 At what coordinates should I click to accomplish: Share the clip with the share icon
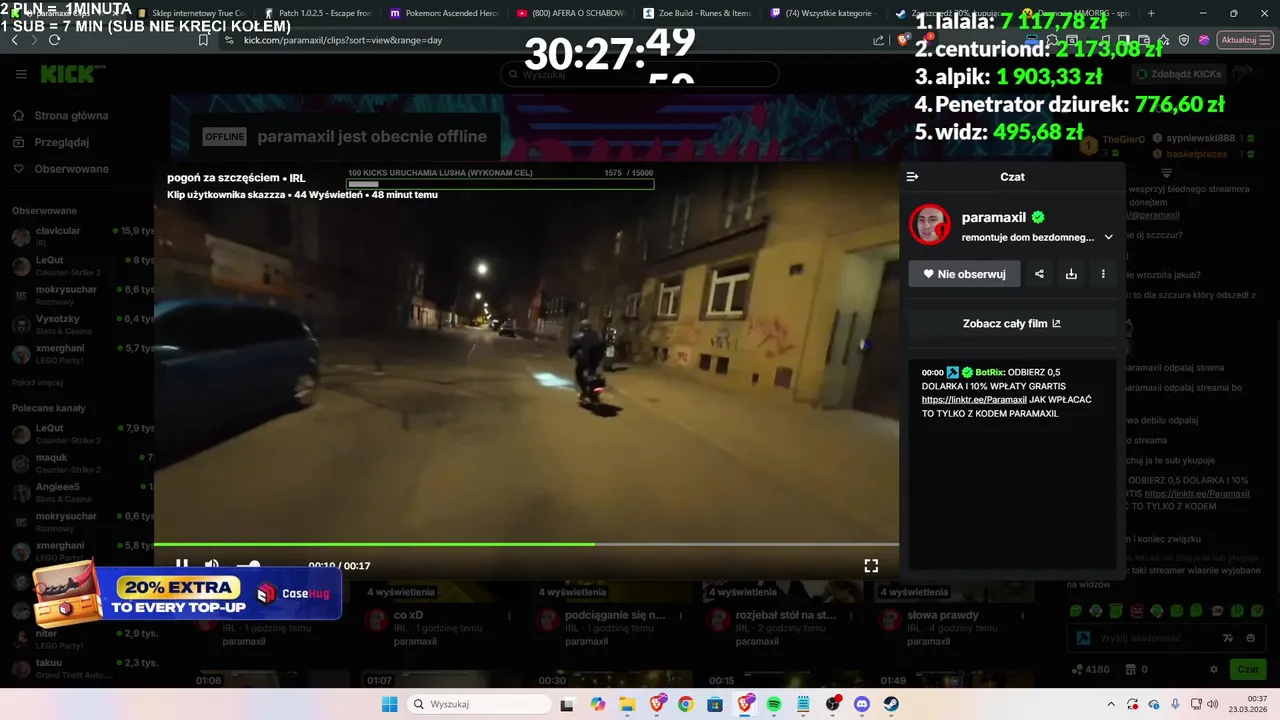tap(1039, 274)
